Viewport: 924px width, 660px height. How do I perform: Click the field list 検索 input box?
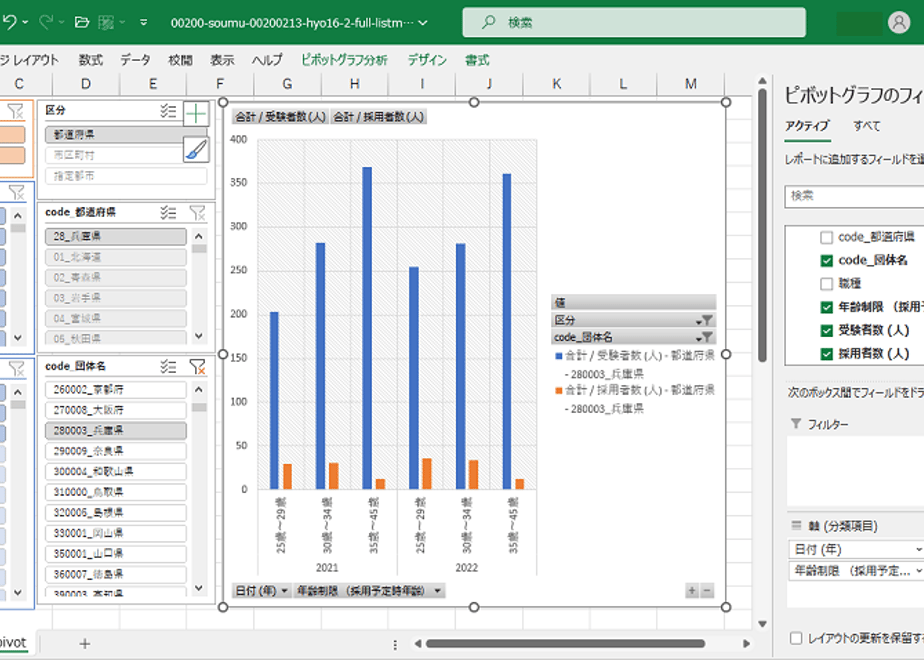pyautogui.click(x=854, y=196)
